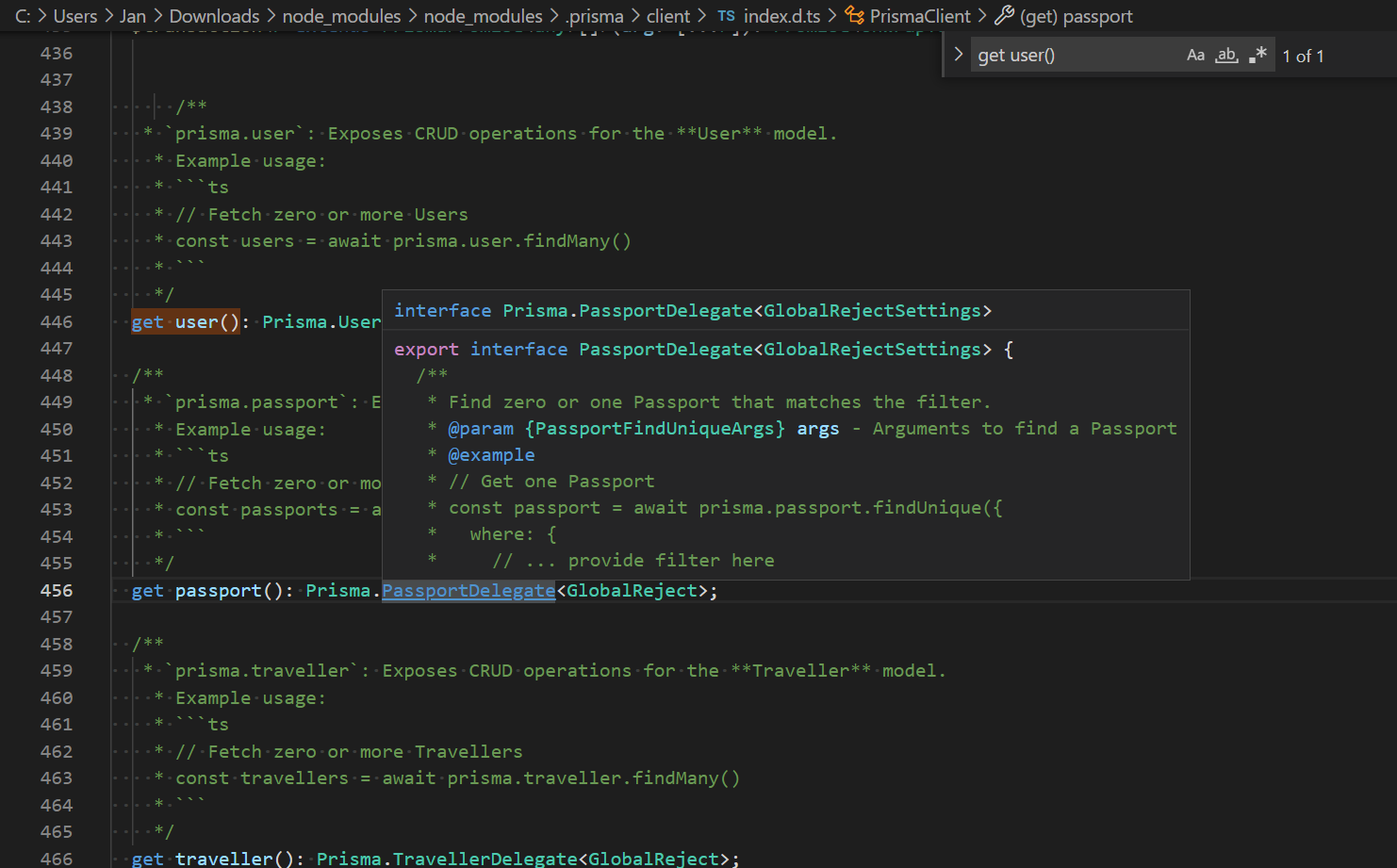This screenshot has height=868, width=1397.
Task: Open the "node_modules" breadcrumb menu
Action: coord(342,15)
